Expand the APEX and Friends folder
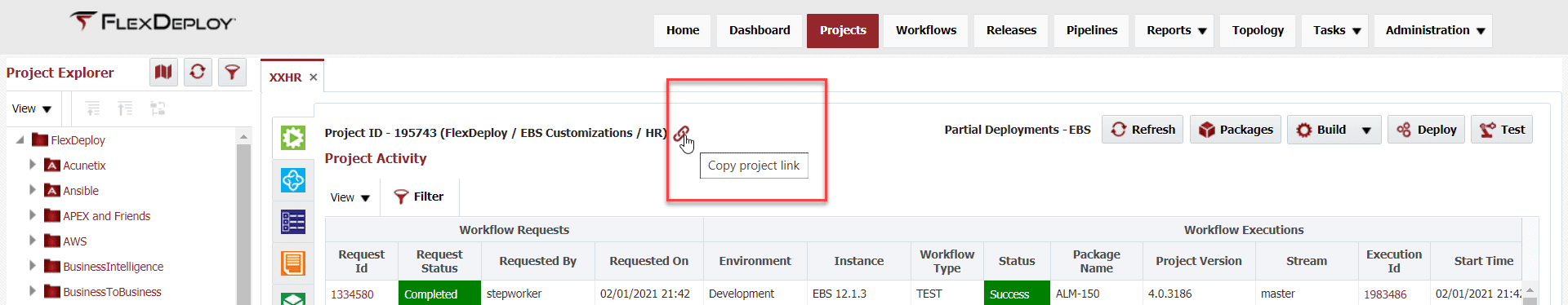 click(x=32, y=215)
